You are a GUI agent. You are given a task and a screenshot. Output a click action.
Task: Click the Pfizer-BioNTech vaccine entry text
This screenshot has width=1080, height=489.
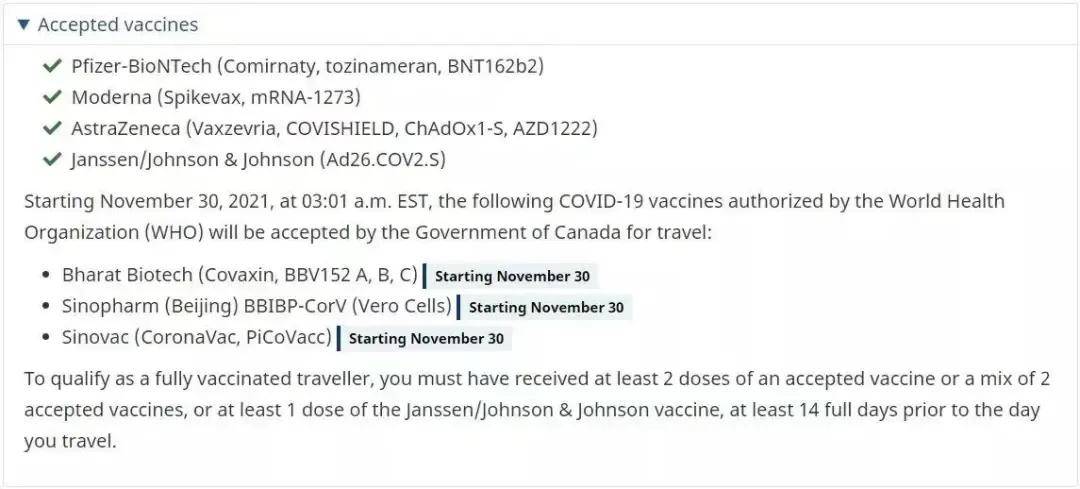(308, 66)
